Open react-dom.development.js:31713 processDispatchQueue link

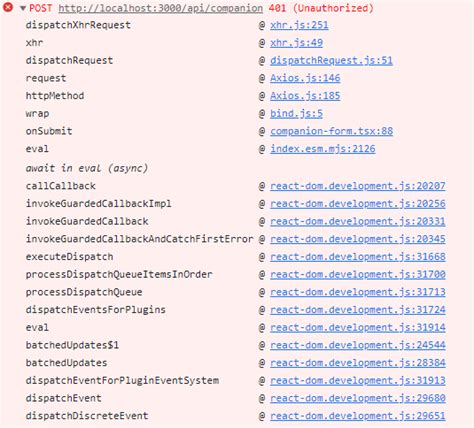point(358,292)
